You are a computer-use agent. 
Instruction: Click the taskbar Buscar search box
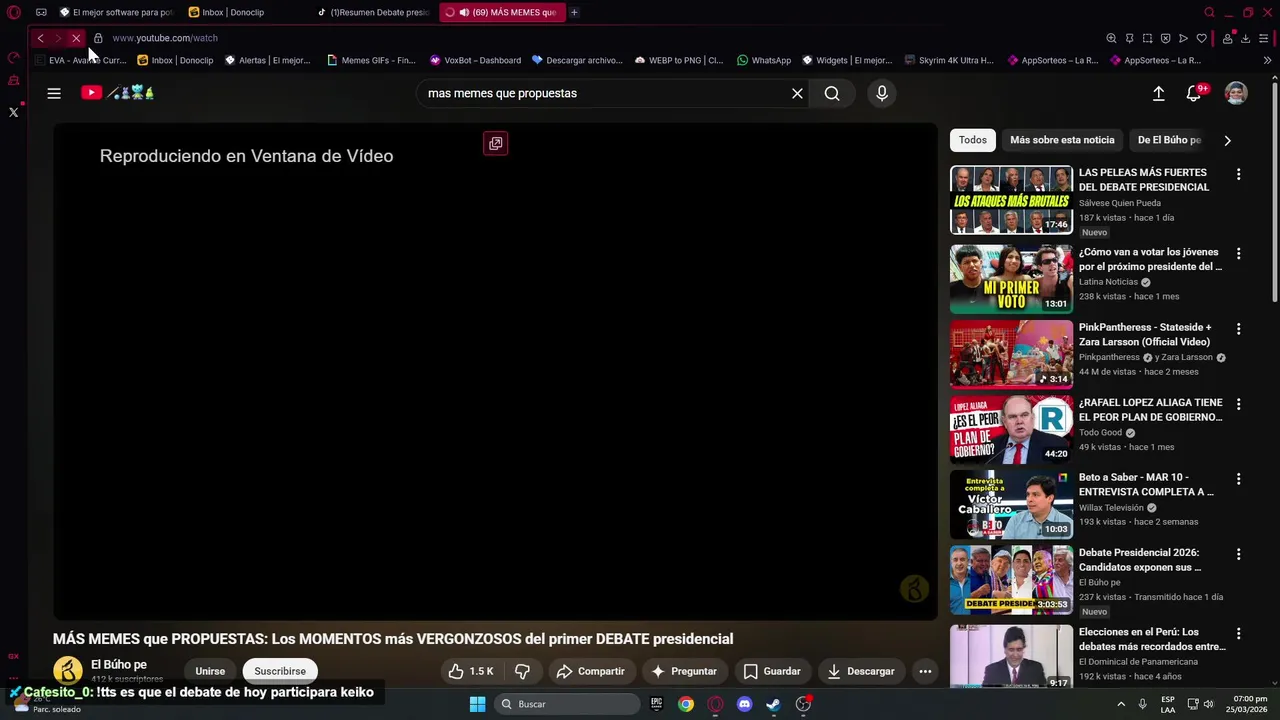point(567,704)
